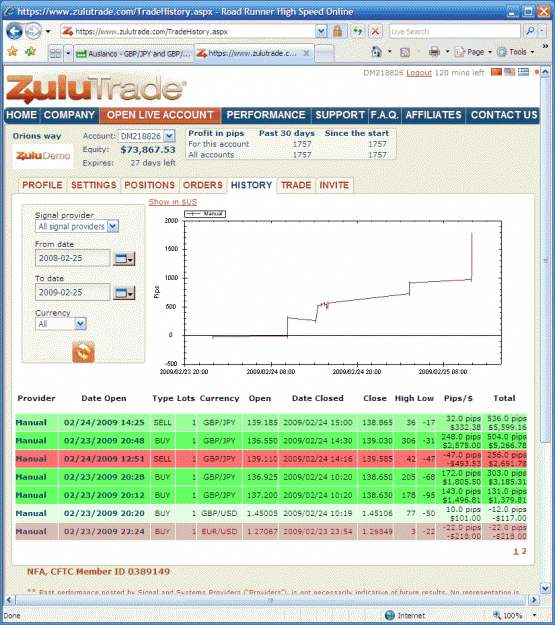Screen dimensions: 555x625
Task: Click the orange refresh history button
Action: (x=83, y=352)
